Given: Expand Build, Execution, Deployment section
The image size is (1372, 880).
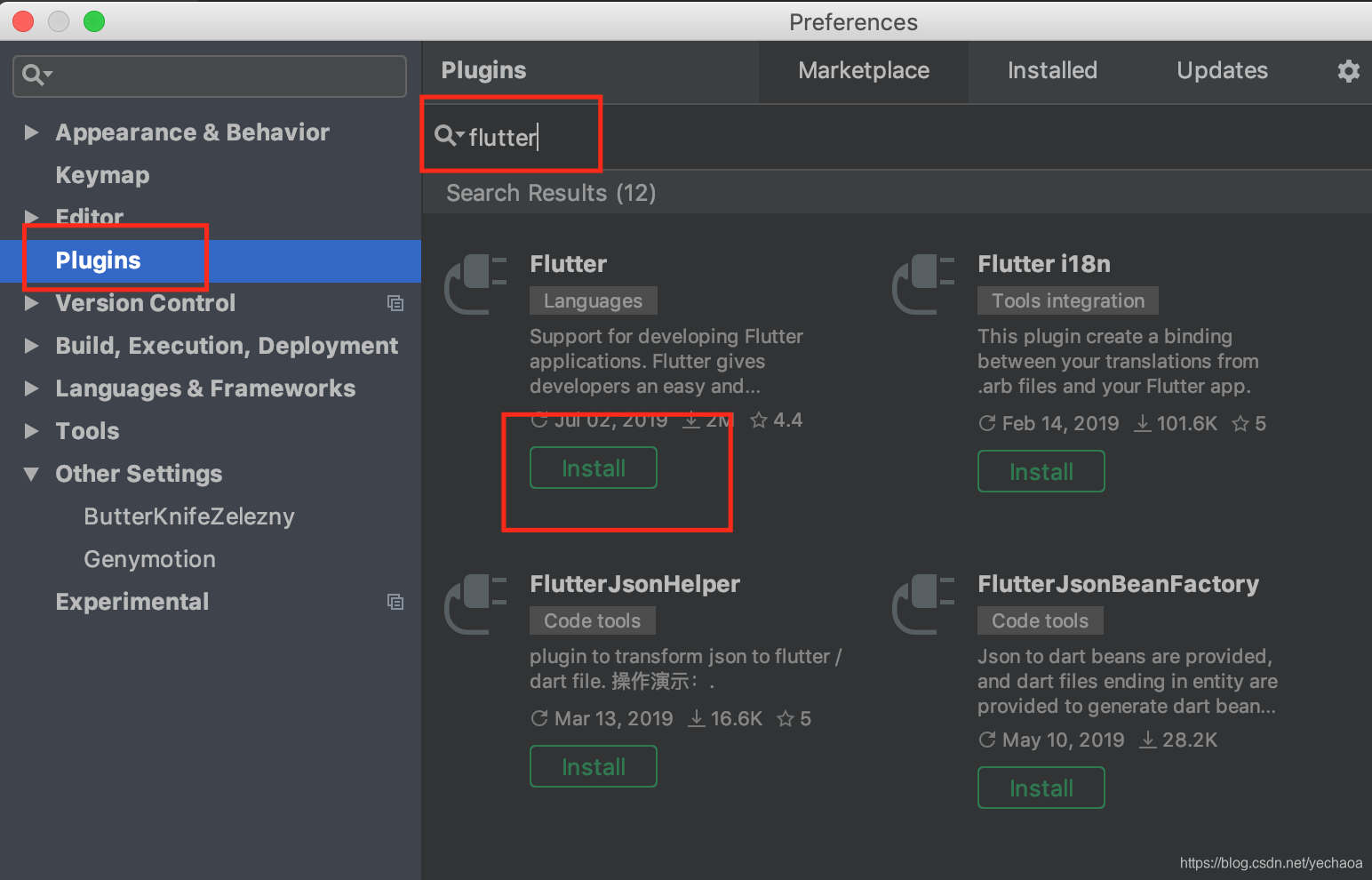Looking at the screenshot, I should pos(32,346).
